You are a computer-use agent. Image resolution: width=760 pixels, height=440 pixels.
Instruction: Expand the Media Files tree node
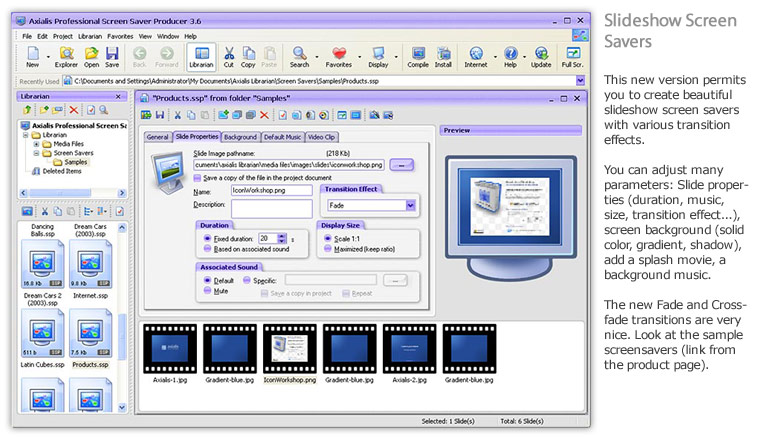(36, 144)
